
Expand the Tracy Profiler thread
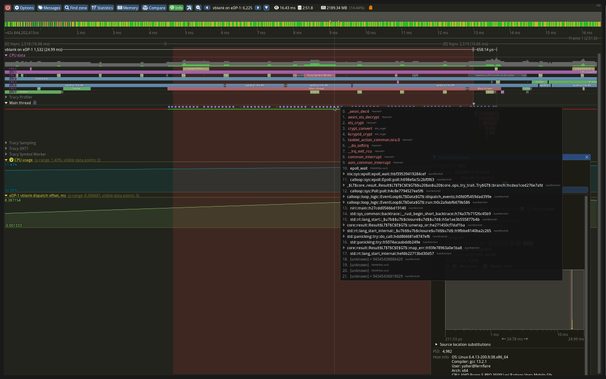tap(6, 97)
